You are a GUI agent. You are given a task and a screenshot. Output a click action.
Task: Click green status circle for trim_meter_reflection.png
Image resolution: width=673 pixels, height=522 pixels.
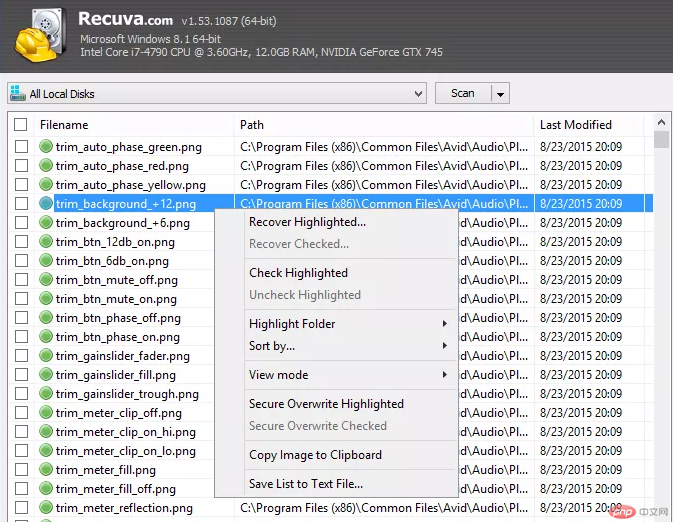[x=46, y=507]
